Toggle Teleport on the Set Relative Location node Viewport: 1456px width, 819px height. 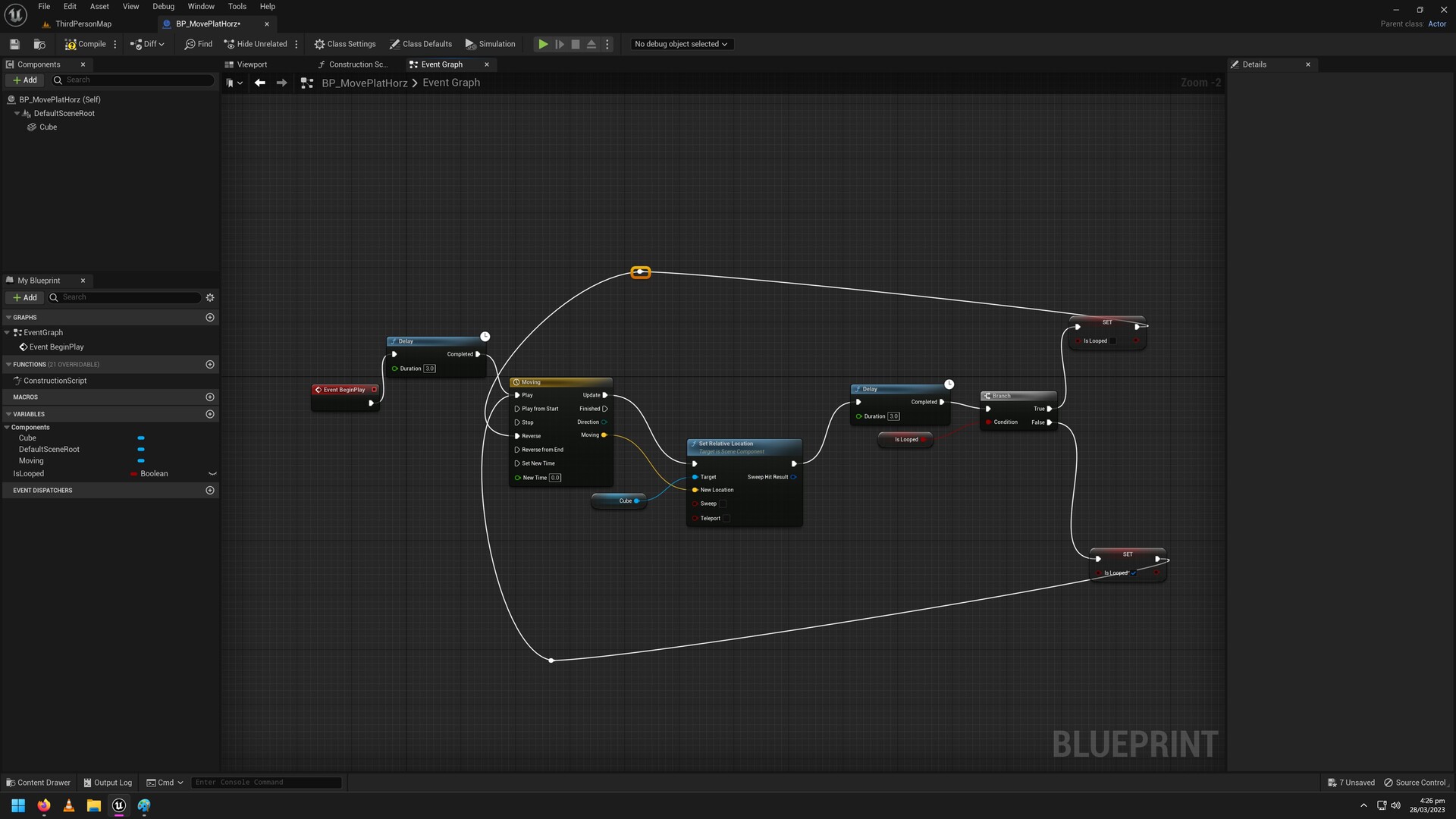point(727,518)
